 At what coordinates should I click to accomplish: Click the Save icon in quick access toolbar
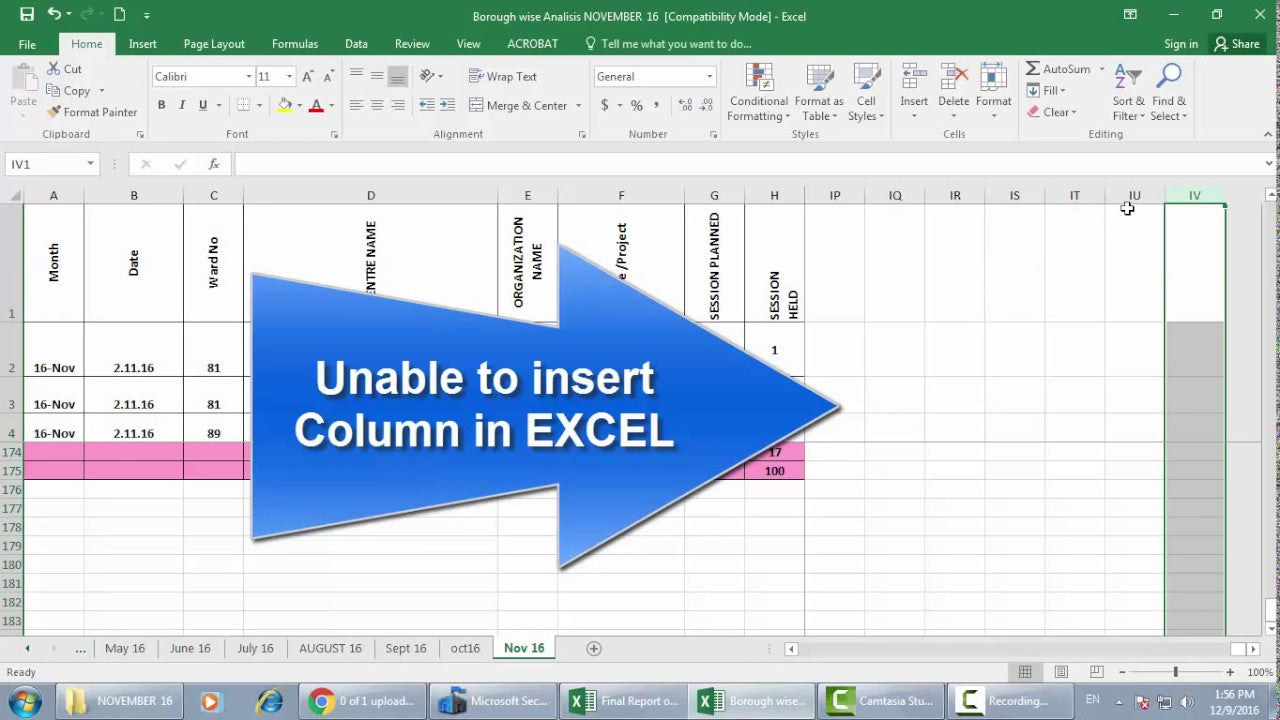point(27,15)
